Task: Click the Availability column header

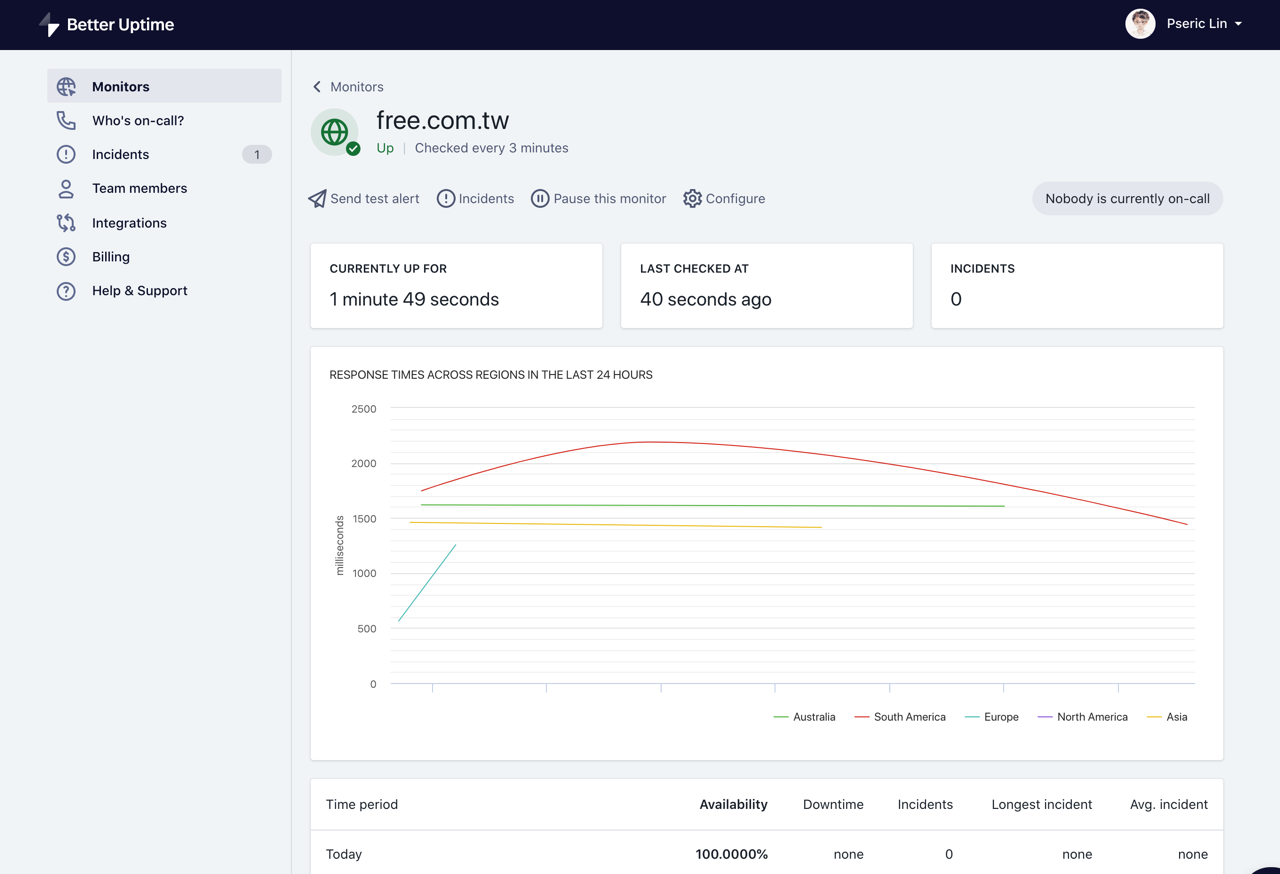Action: (733, 804)
